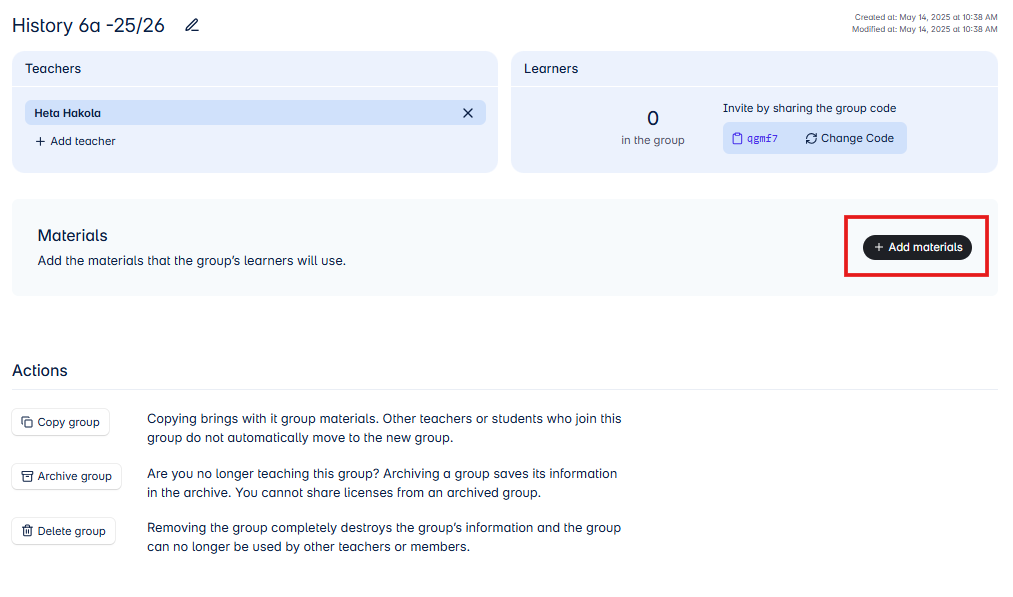Click the pencil icon to rename the group

coord(192,25)
